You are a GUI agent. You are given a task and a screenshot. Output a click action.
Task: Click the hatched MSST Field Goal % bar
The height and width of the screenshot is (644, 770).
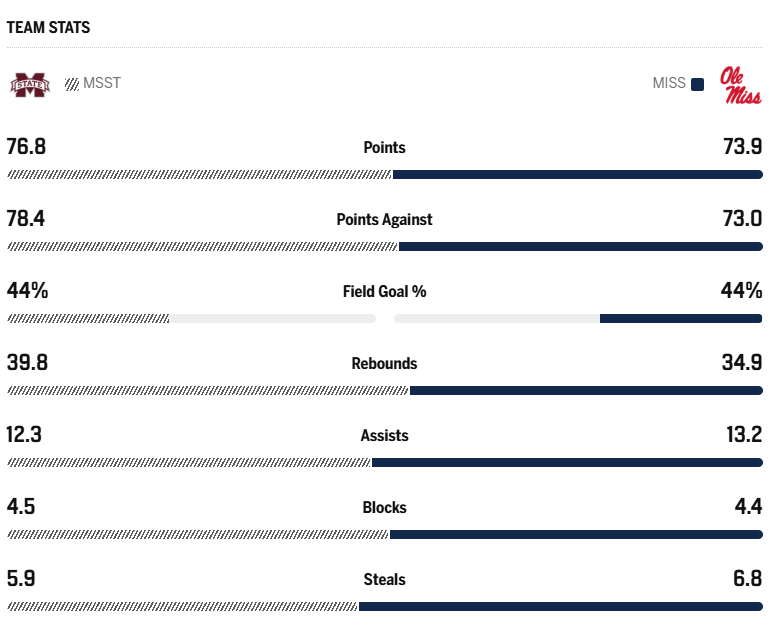click(x=88, y=319)
